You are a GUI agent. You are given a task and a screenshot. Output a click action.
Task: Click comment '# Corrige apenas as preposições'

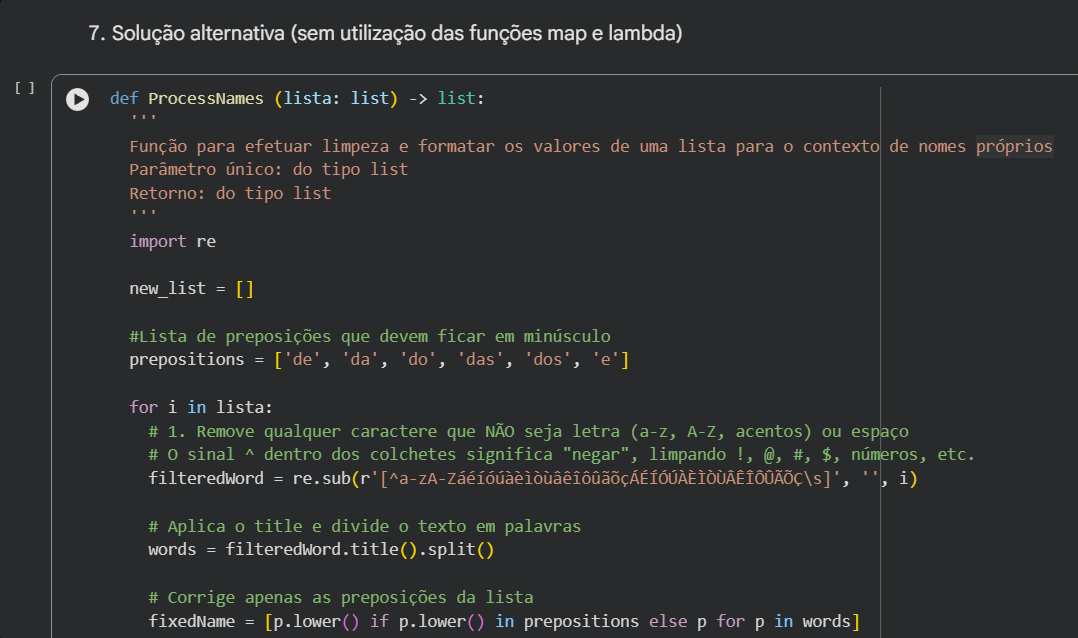(x=341, y=597)
